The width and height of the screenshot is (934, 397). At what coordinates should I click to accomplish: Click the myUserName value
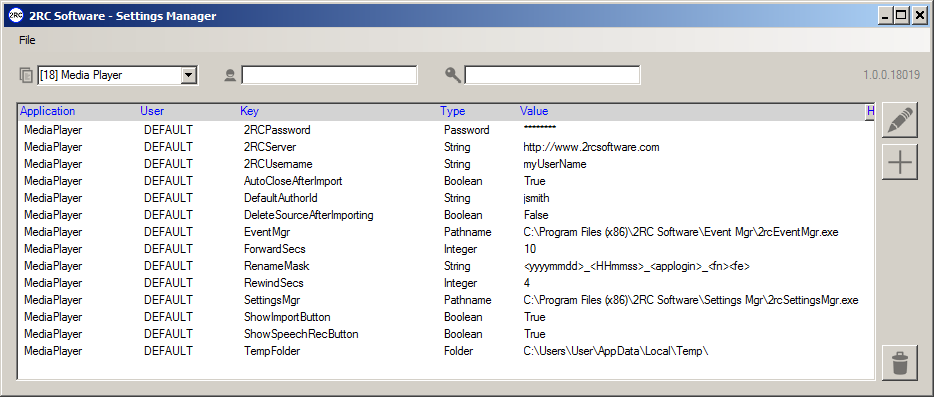(555, 164)
